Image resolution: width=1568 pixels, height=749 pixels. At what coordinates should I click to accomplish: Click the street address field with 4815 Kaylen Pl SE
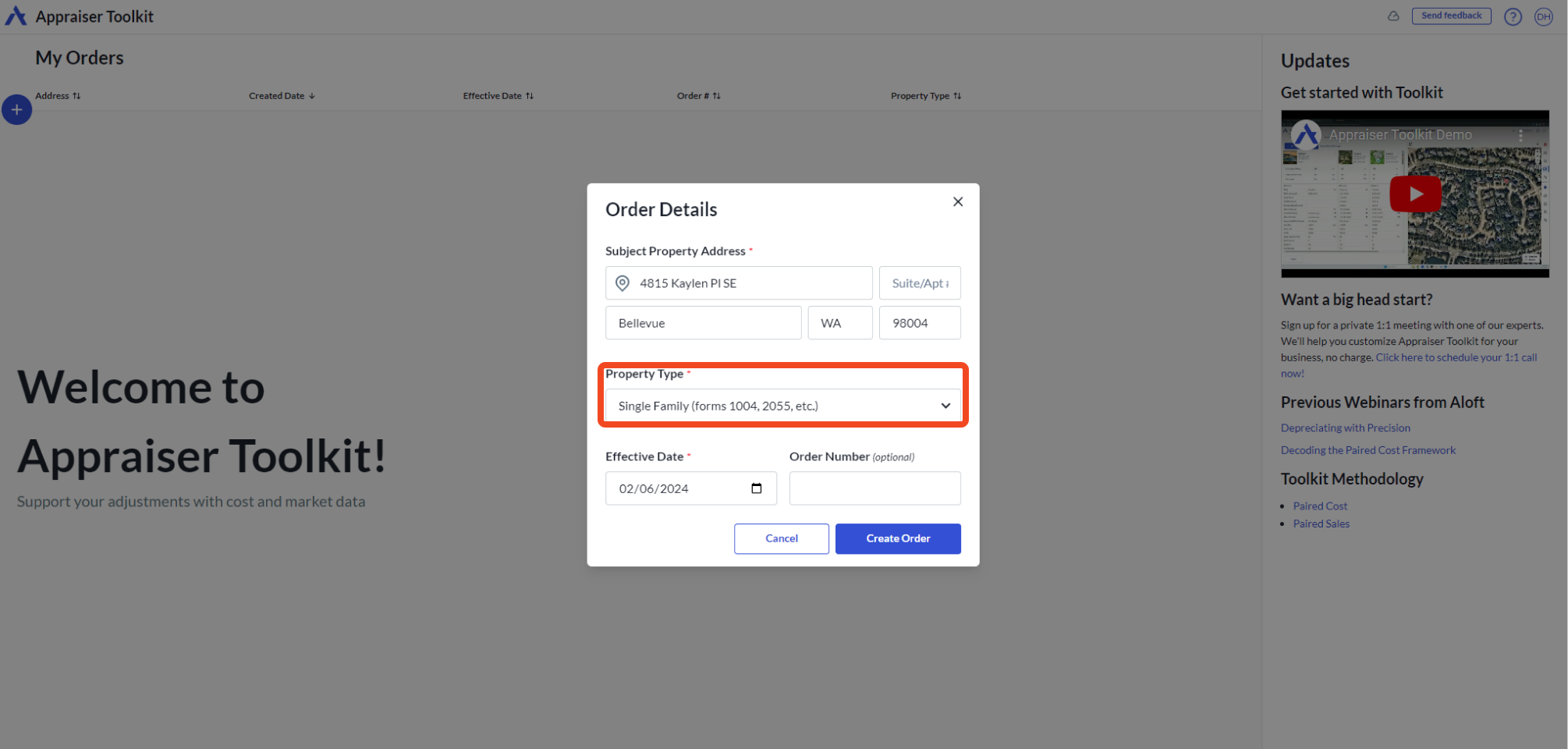click(x=739, y=283)
